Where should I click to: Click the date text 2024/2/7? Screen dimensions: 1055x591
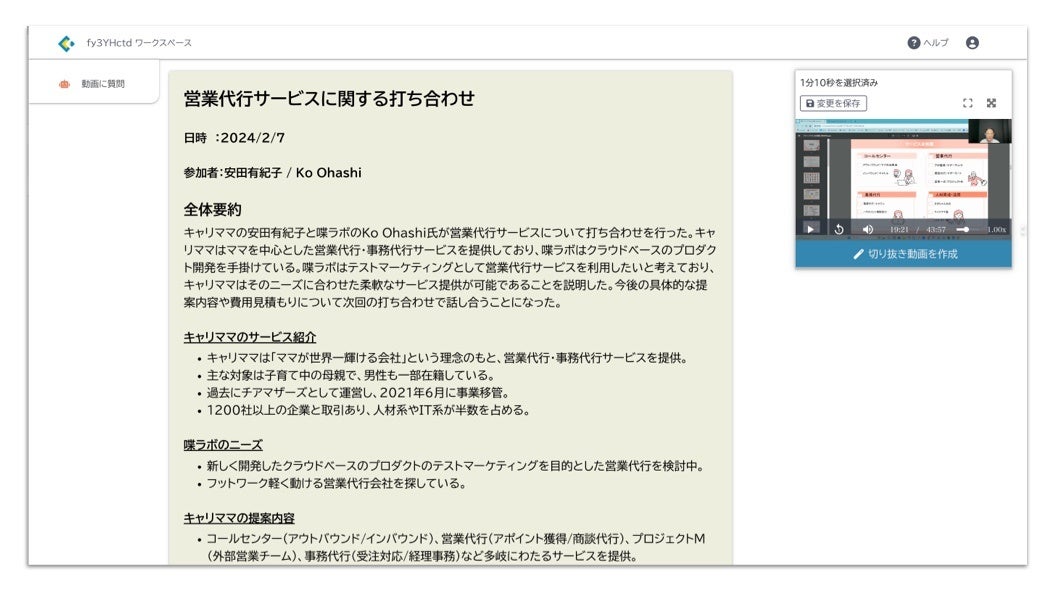pos(252,138)
